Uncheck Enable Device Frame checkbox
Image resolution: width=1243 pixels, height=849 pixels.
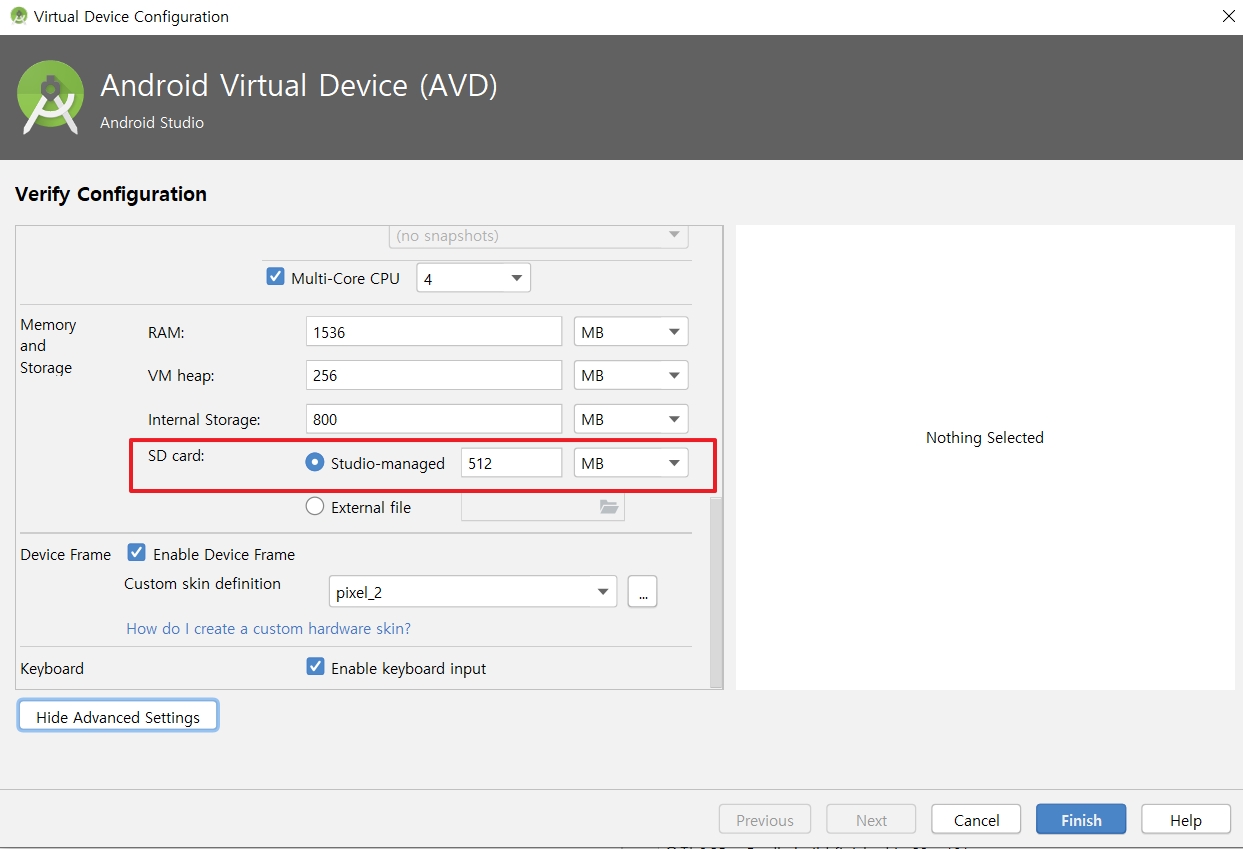click(x=137, y=553)
